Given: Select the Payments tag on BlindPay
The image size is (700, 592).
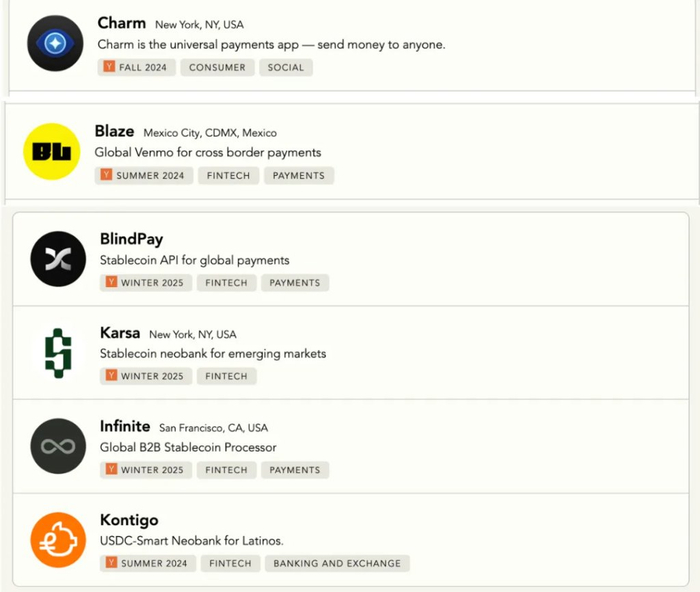Looking at the screenshot, I should [295, 283].
